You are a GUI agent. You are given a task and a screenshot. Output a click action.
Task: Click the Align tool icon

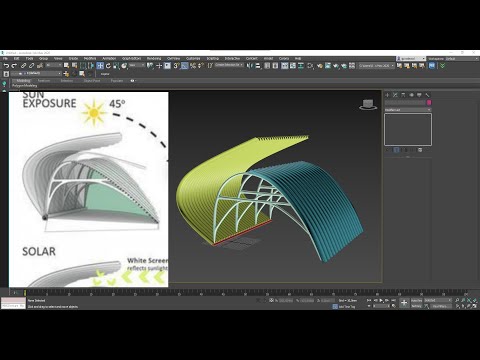click(x=258, y=66)
